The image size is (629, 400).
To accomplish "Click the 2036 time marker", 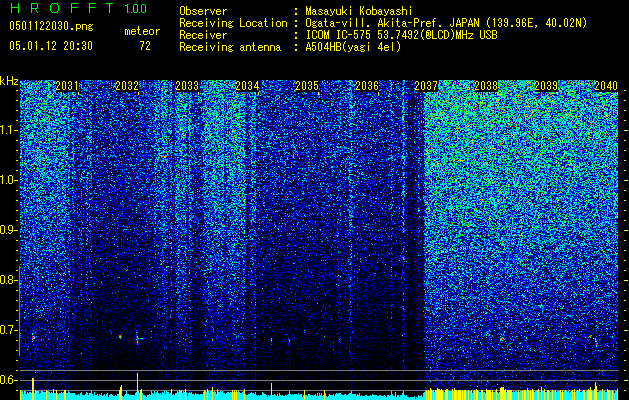I will click(367, 86).
